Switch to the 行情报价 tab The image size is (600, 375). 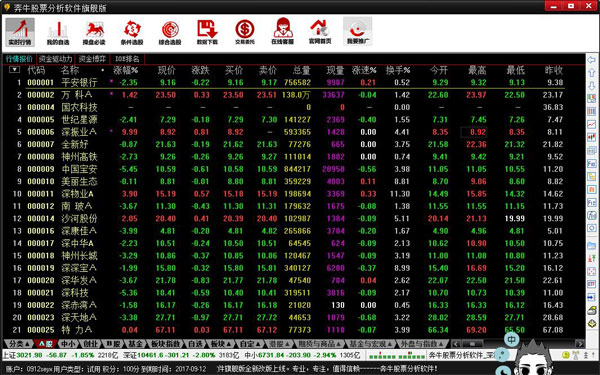19,59
